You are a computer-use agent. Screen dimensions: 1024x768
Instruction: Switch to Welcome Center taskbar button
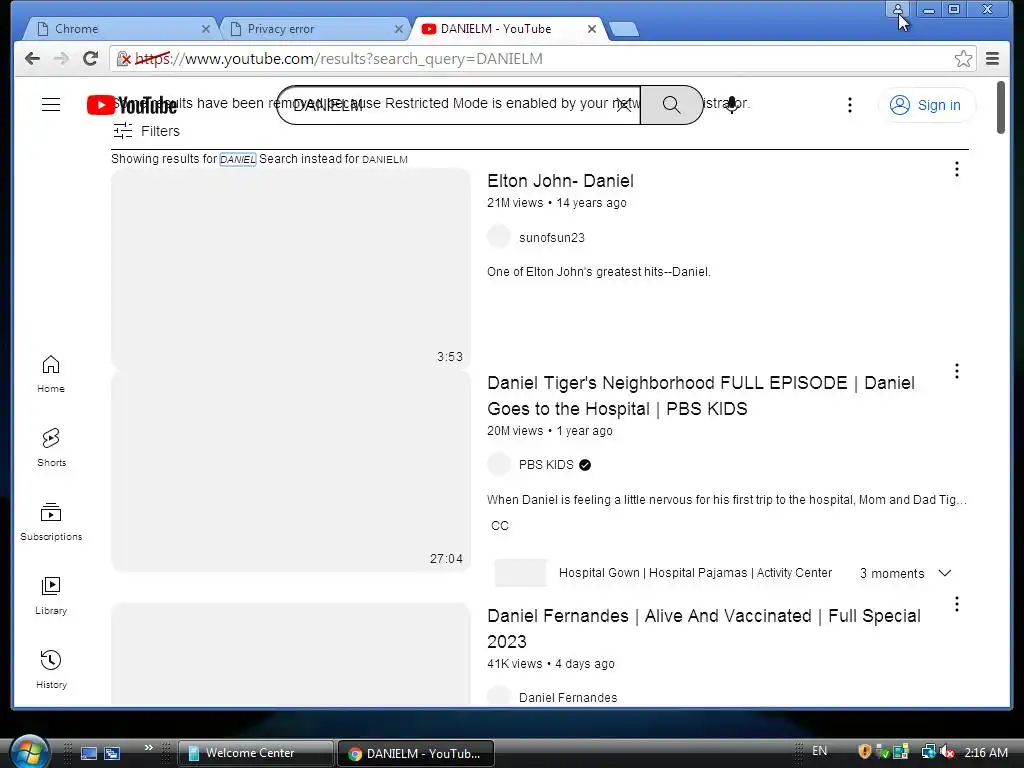coord(255,753)
